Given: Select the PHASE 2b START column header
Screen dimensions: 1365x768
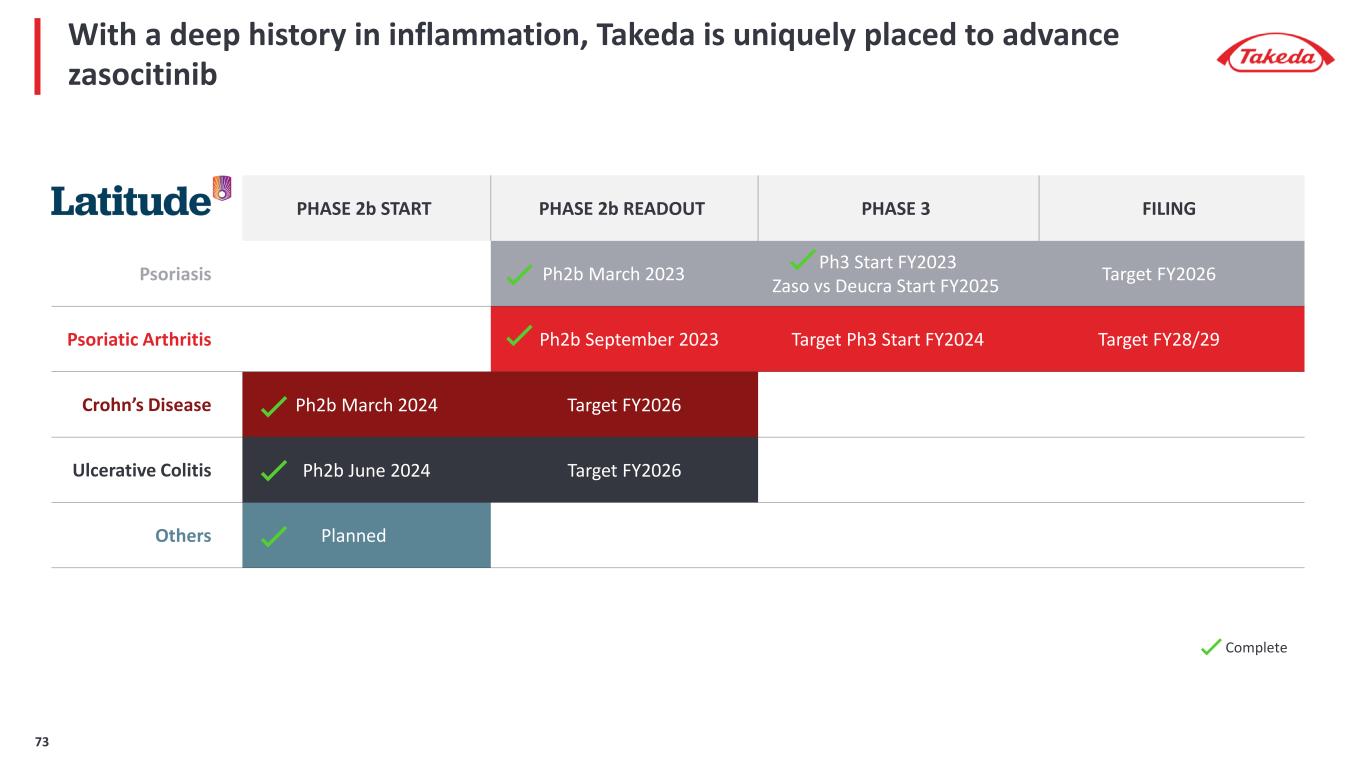Looking at the screenshot, I should [x=364, y=209].
